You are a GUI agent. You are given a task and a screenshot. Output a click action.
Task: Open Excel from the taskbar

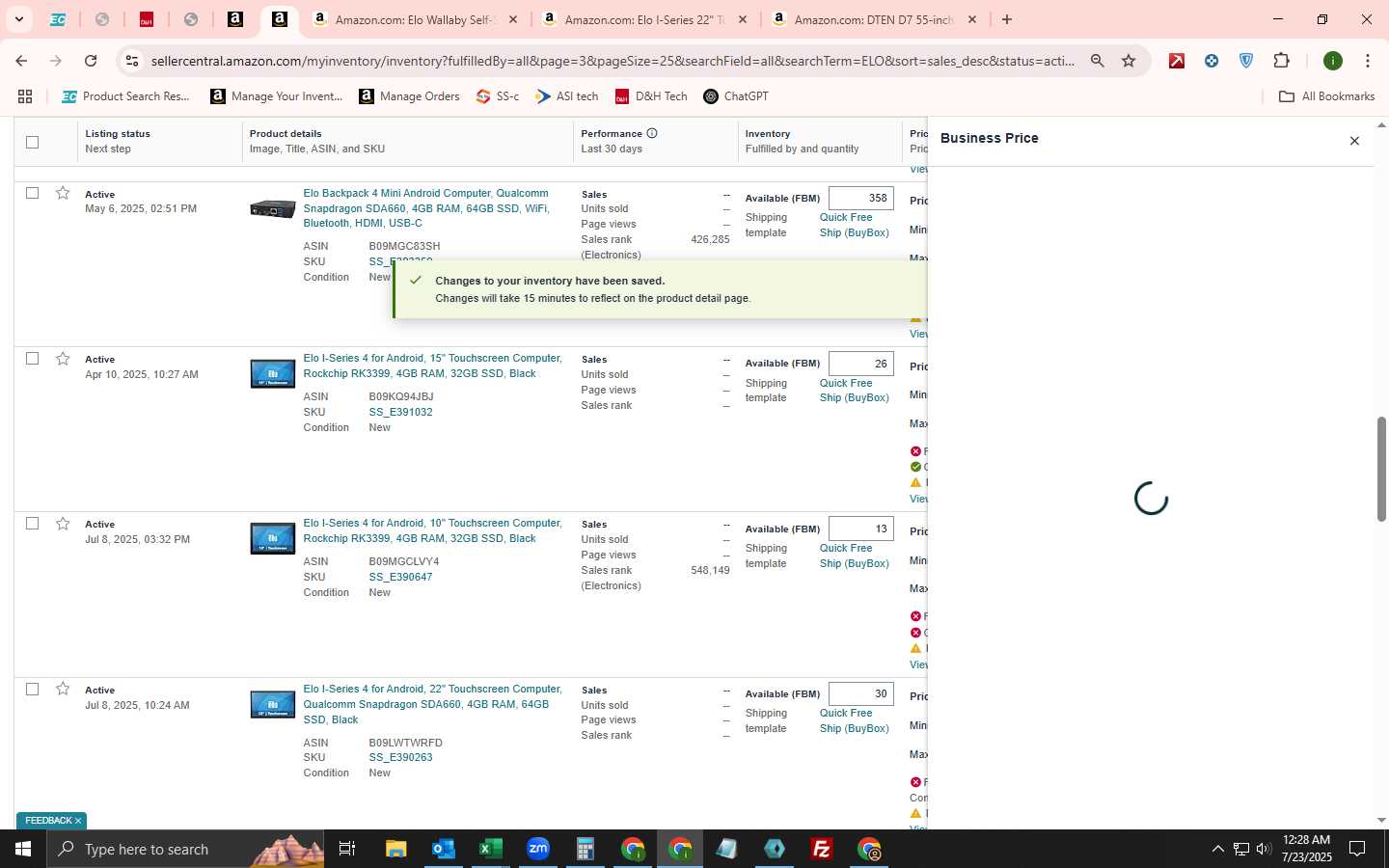coord(490,849)
